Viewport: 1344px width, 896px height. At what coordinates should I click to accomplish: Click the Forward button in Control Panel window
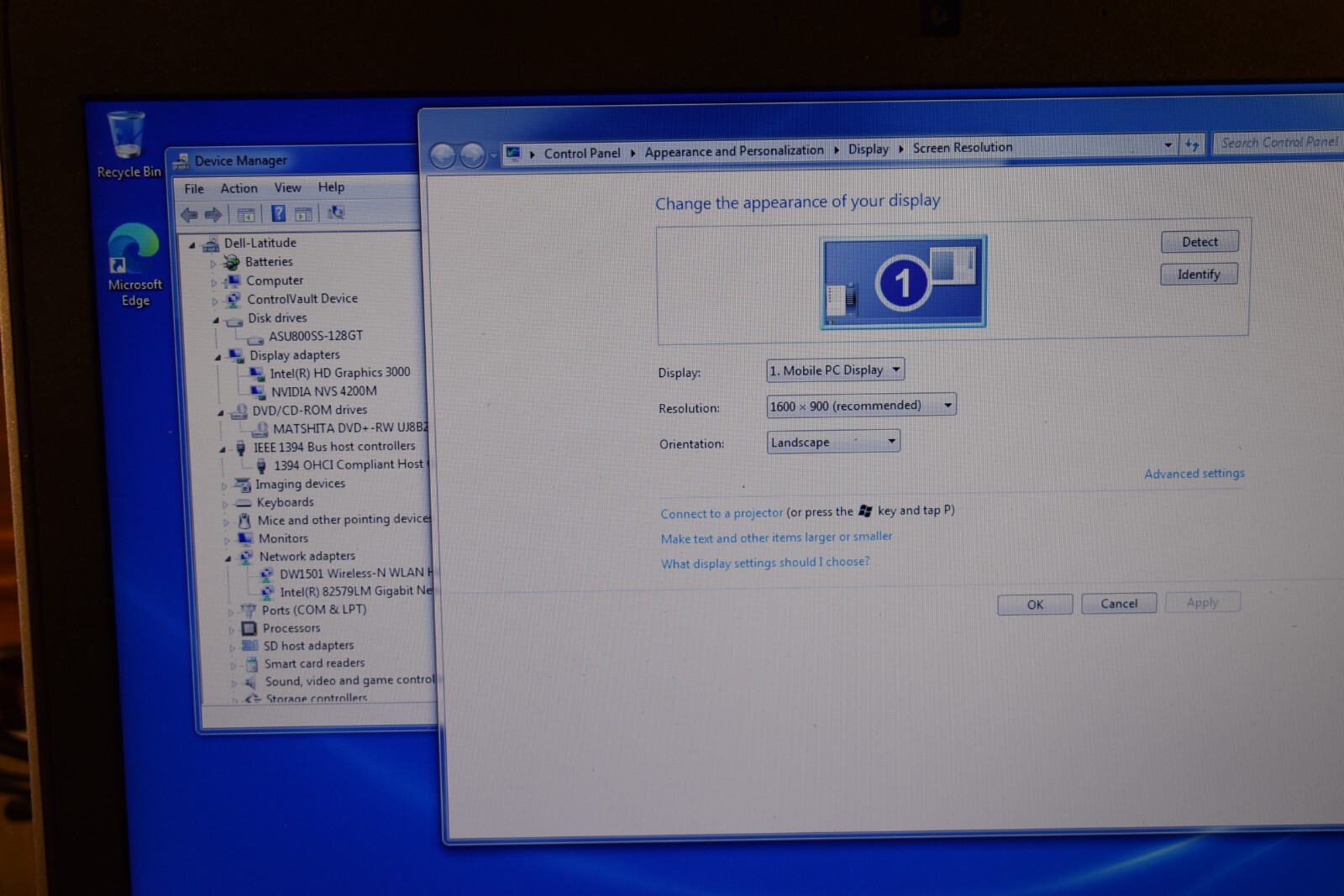point(473,155)
